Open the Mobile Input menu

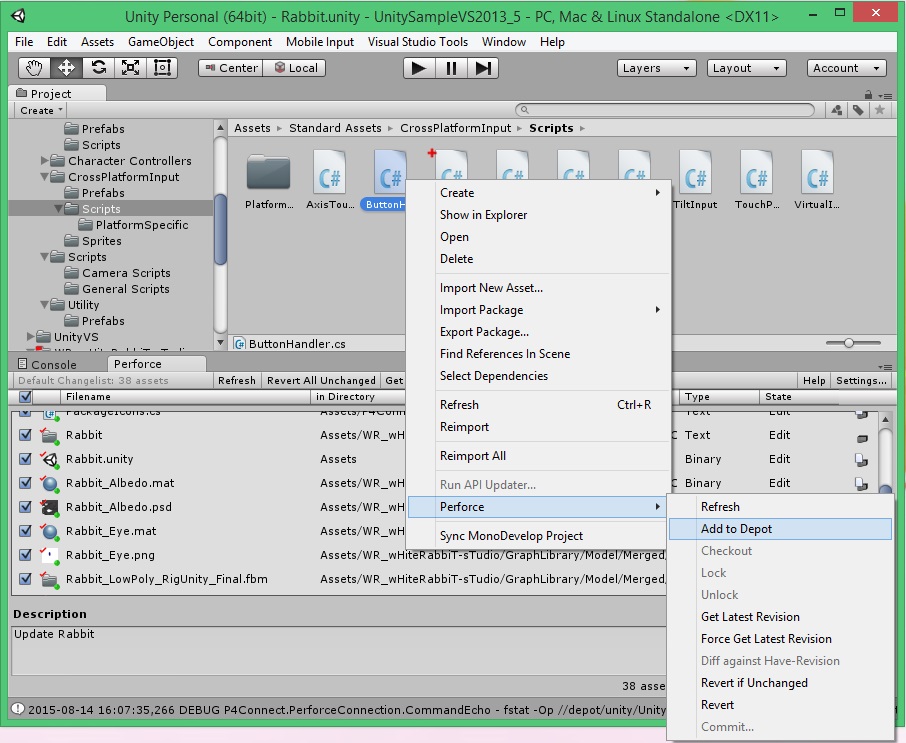pos(320,42)
